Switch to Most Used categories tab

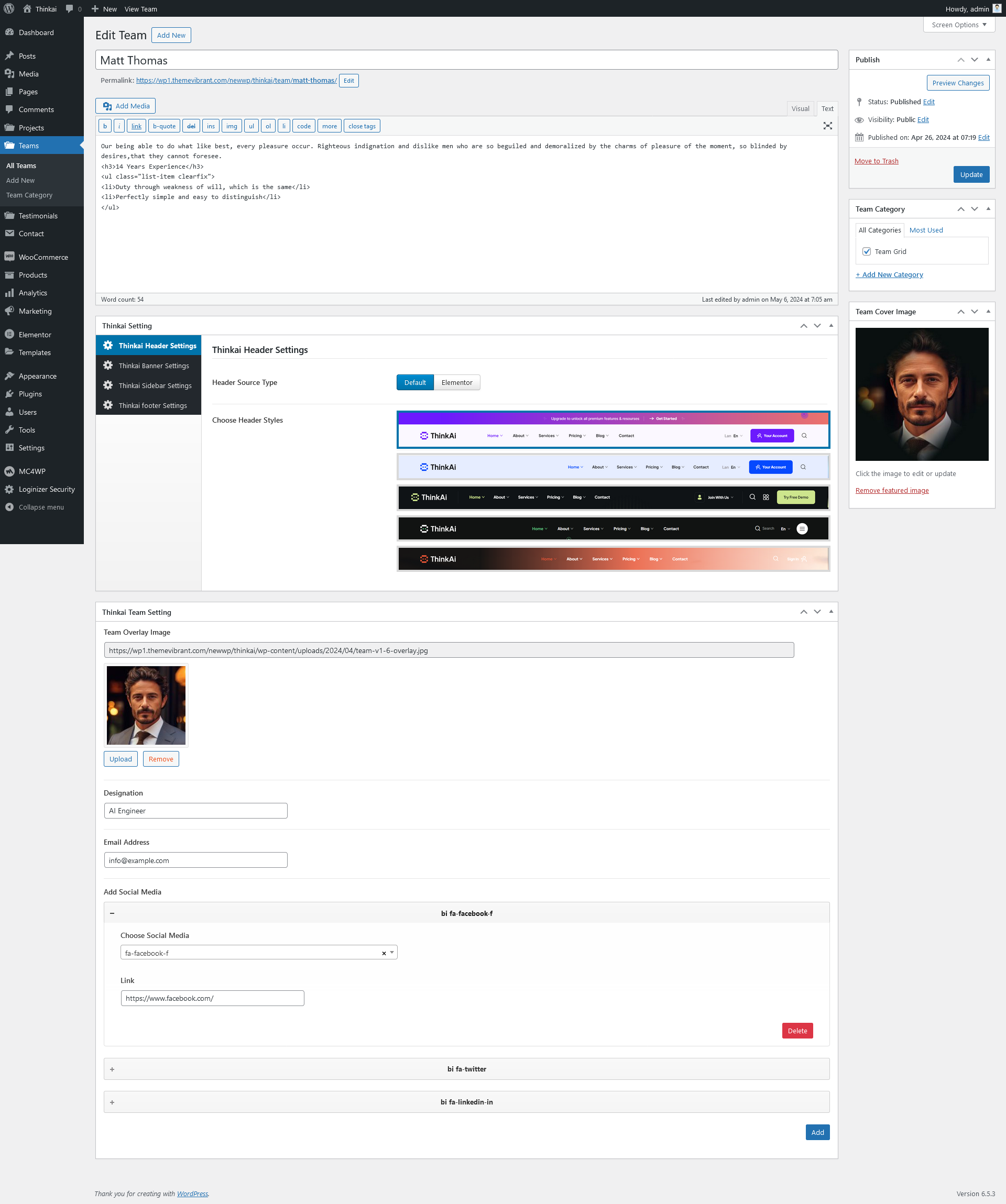click(x=926, y=230)
